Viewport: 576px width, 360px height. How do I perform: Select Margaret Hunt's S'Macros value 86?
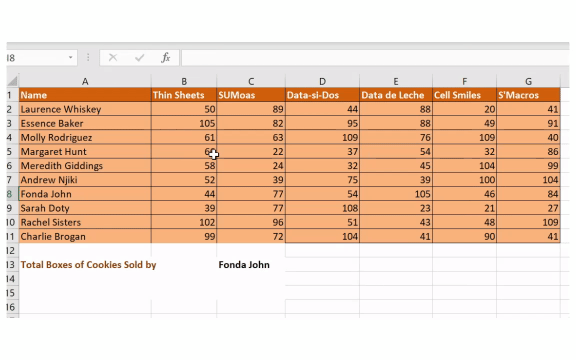click(528, 152)
